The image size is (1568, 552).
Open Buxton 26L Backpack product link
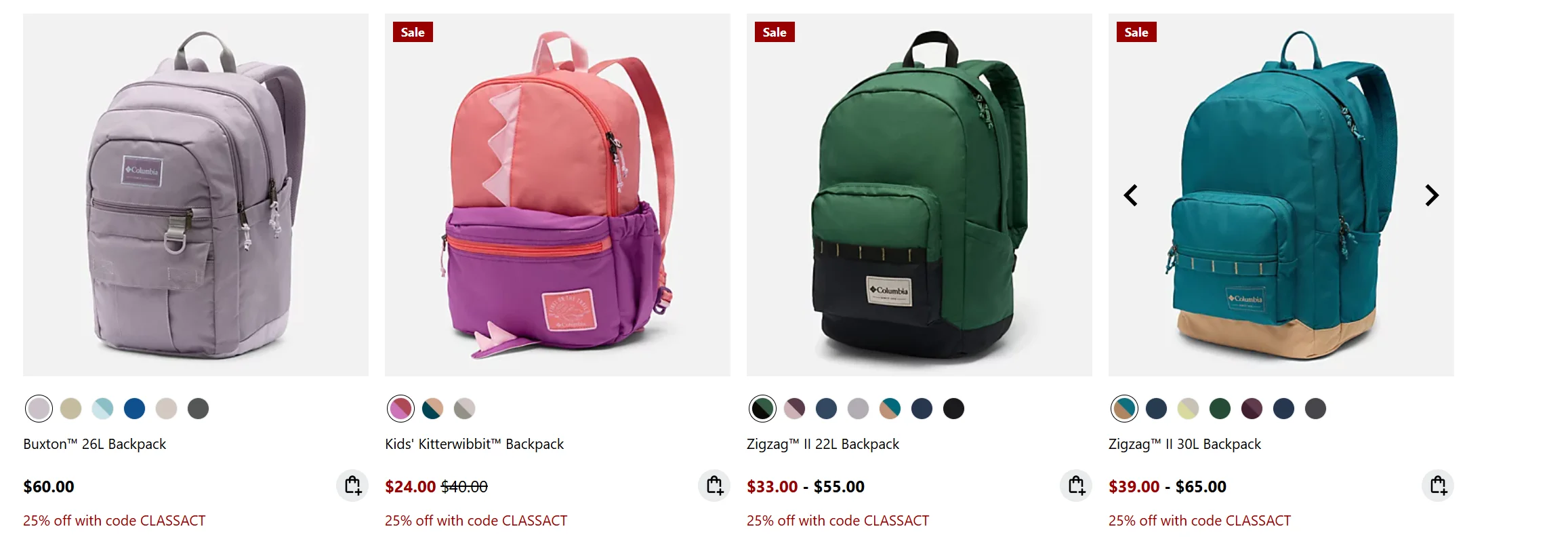pyautogui.click(x=95, y=444)
